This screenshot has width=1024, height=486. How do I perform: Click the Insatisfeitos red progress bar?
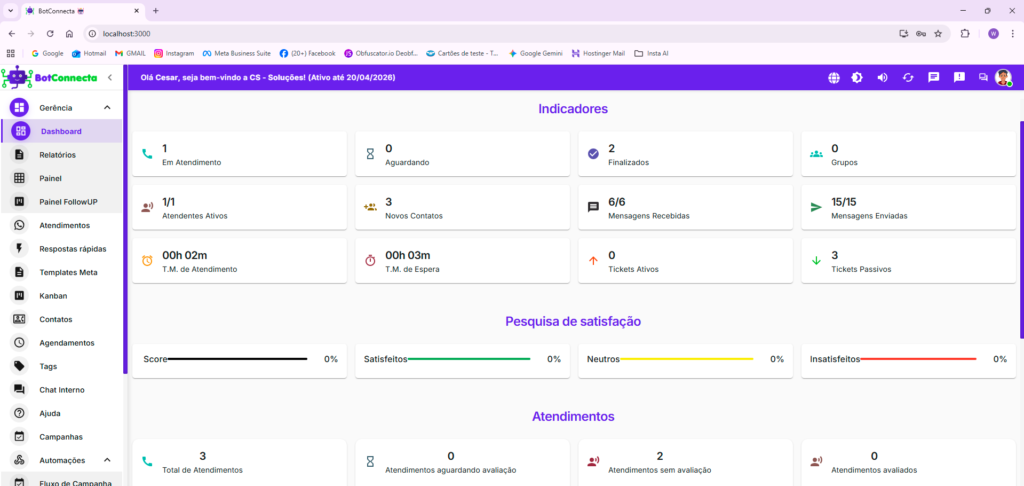[918, 359]
